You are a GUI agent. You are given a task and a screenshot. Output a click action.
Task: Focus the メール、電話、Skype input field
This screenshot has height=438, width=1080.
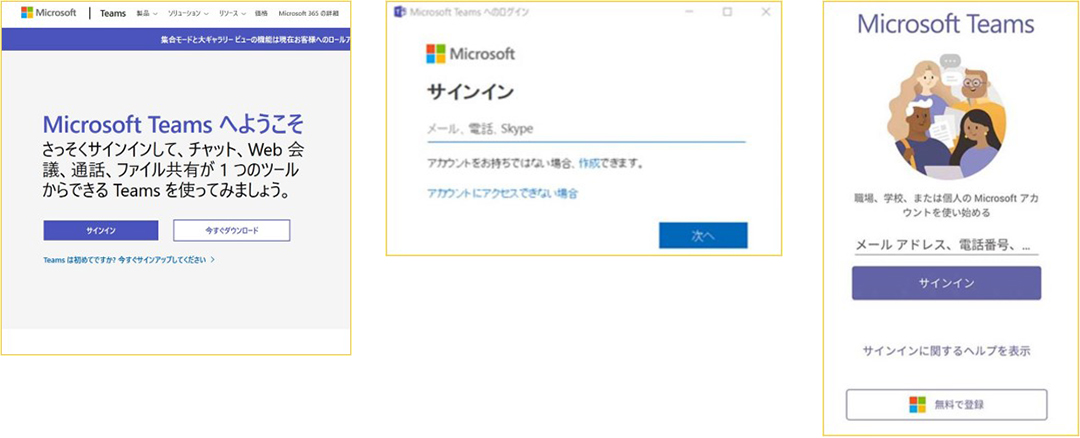click(x=586, y=129)
